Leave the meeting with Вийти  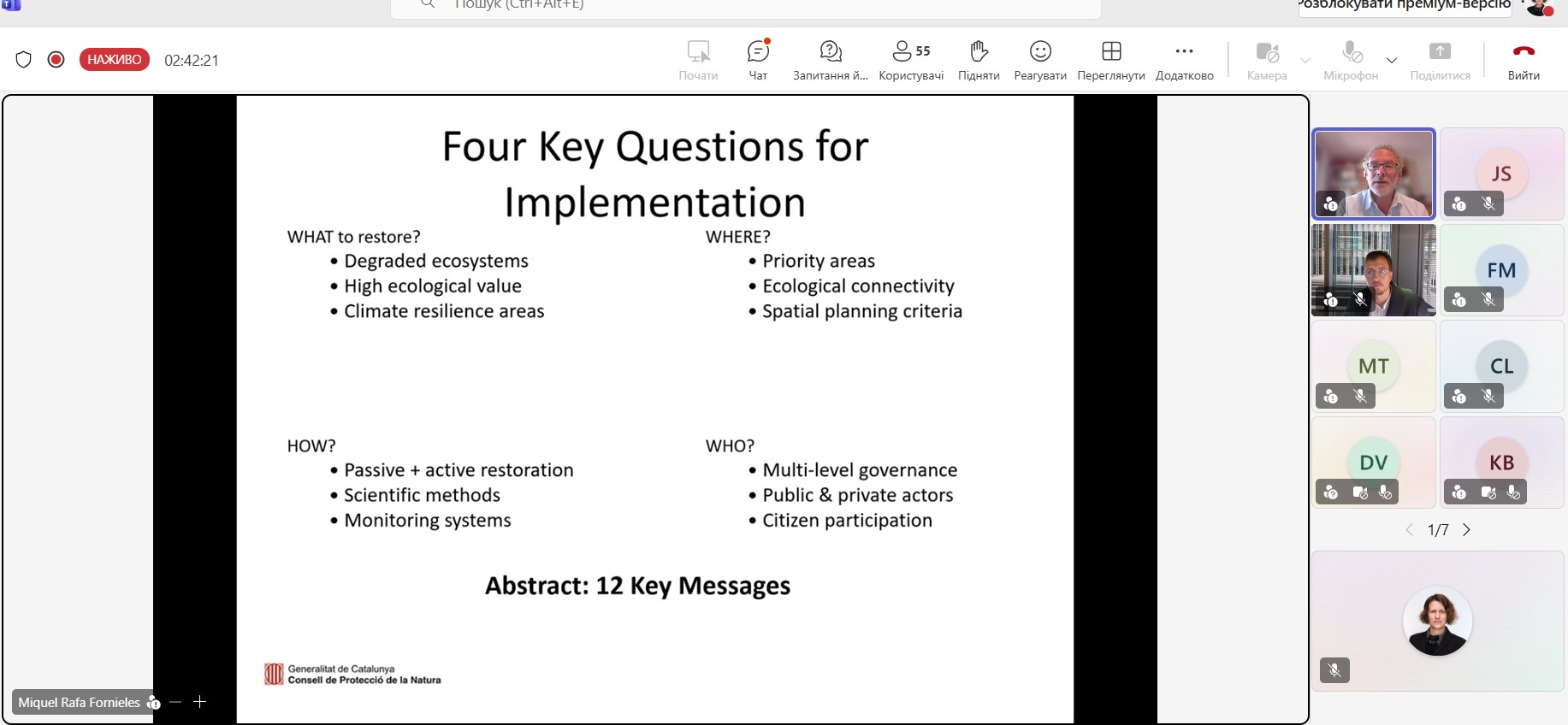click(1524, 60)
